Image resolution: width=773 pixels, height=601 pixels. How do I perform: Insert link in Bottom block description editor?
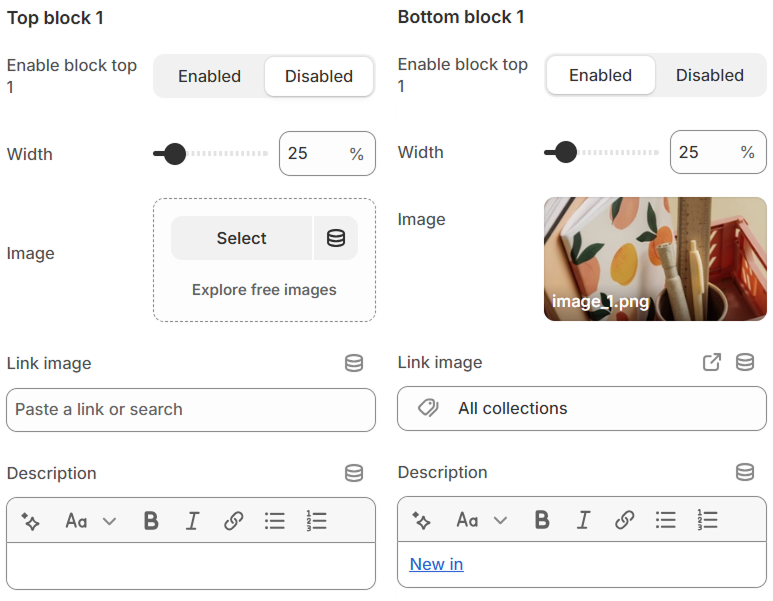tap(625, 520)
